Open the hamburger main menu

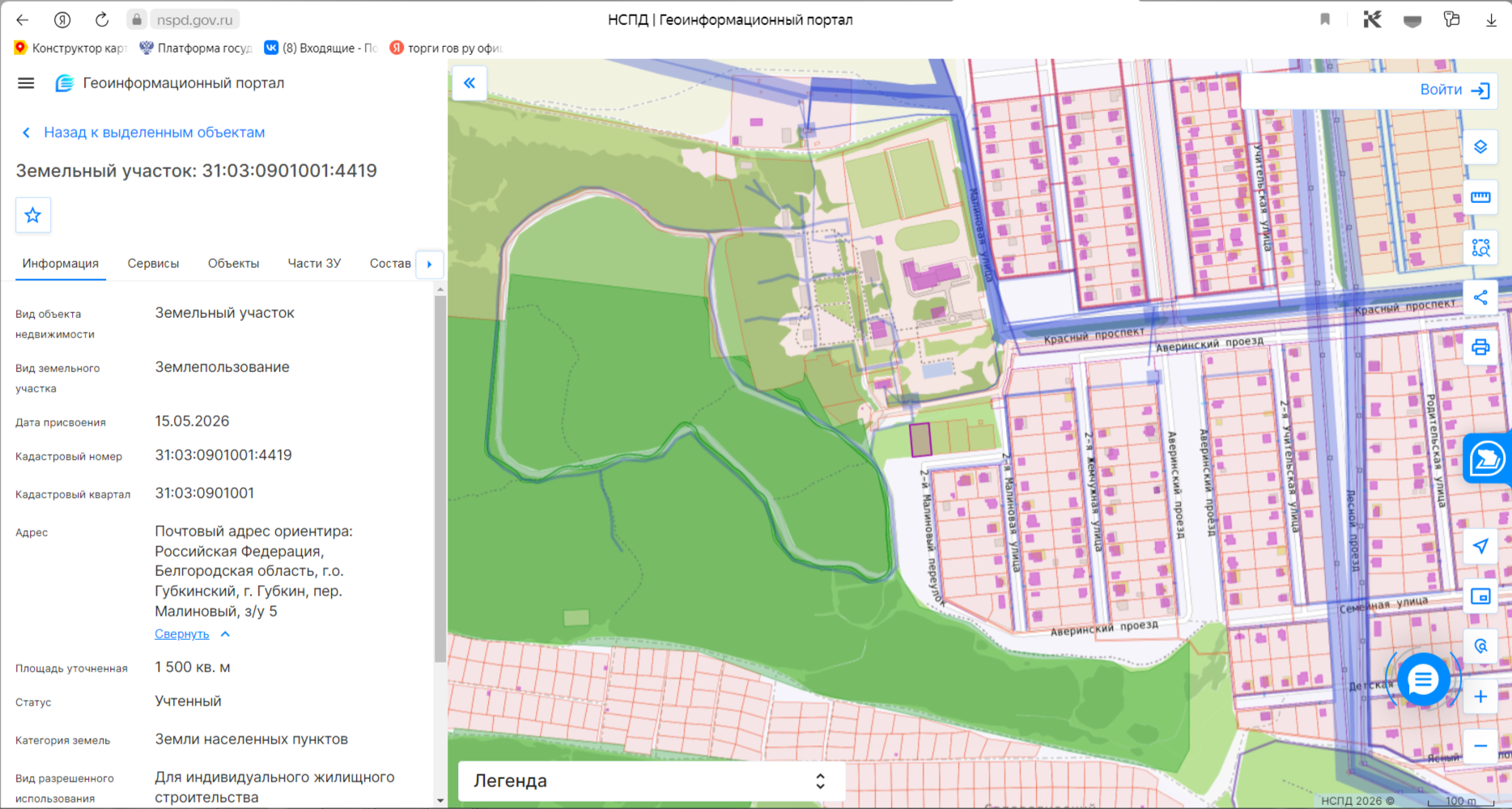[26, 83]
